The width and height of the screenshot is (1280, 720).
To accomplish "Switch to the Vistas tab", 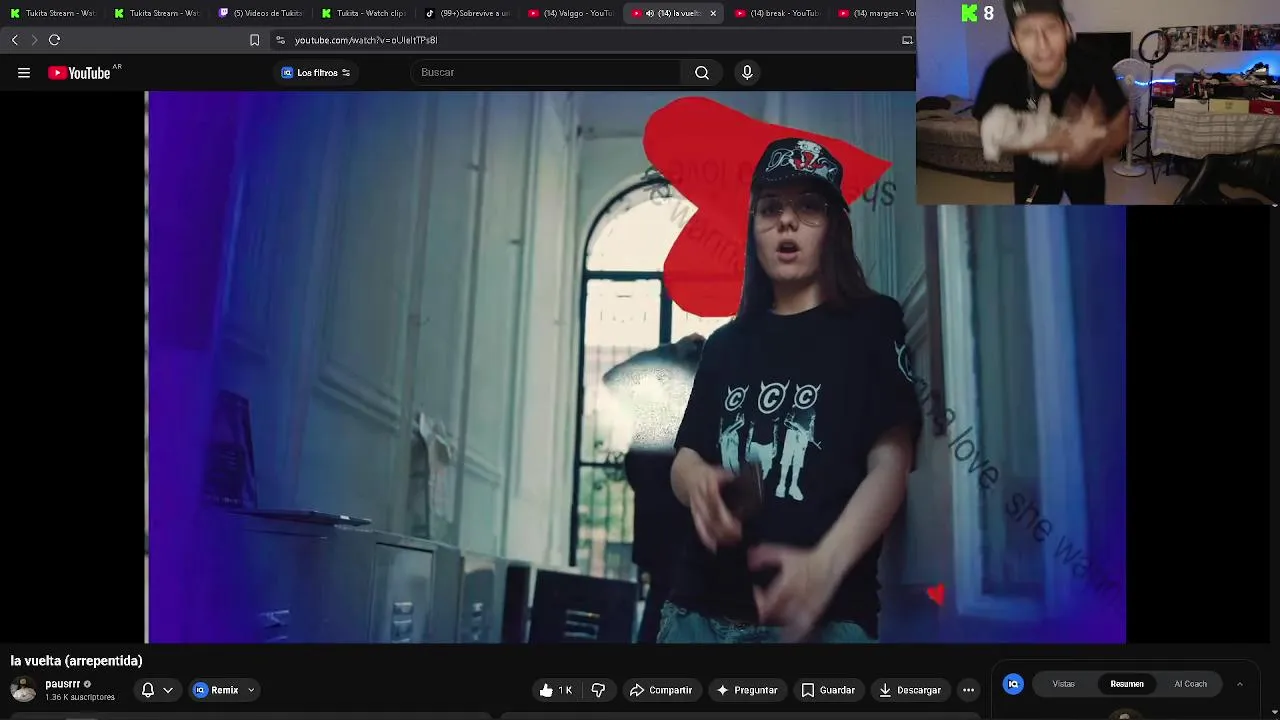I will pyautogui.click(x=1064, y=684).
